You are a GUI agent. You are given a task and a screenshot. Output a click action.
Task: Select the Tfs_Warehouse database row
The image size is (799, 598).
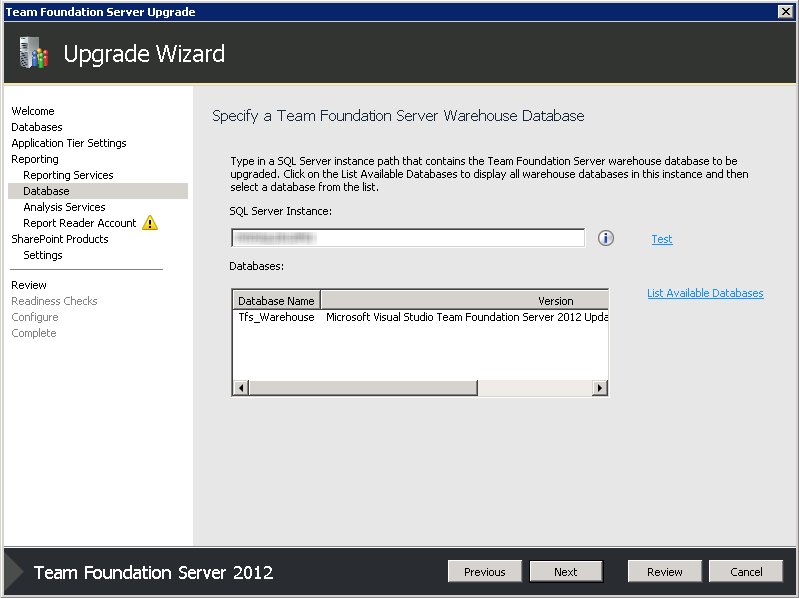[x=420, y=317]
